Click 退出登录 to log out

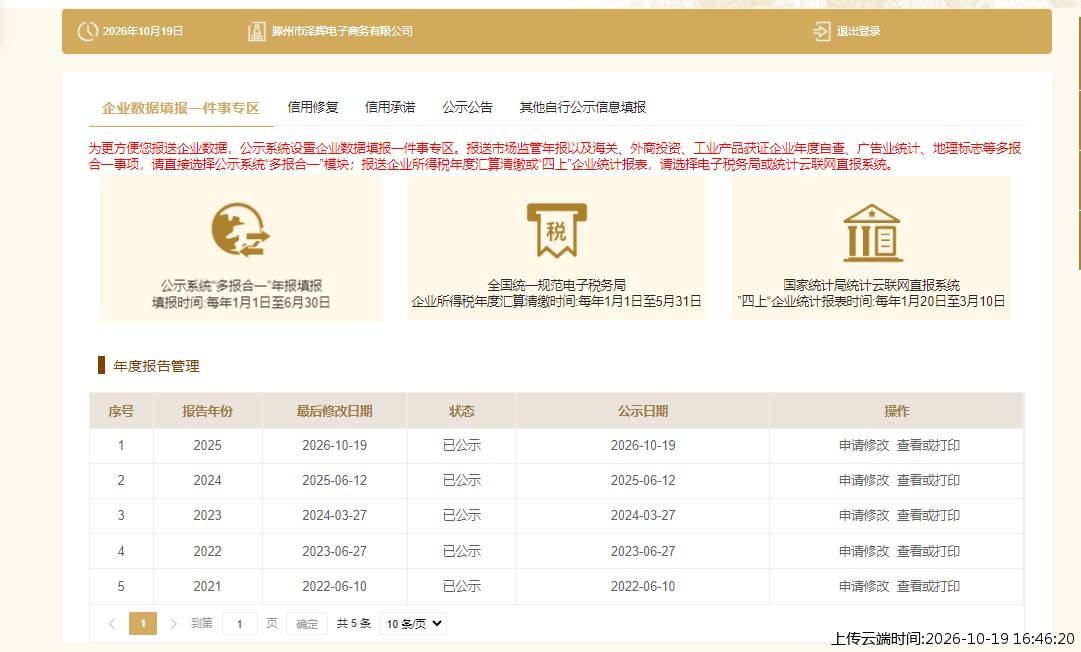859,31
